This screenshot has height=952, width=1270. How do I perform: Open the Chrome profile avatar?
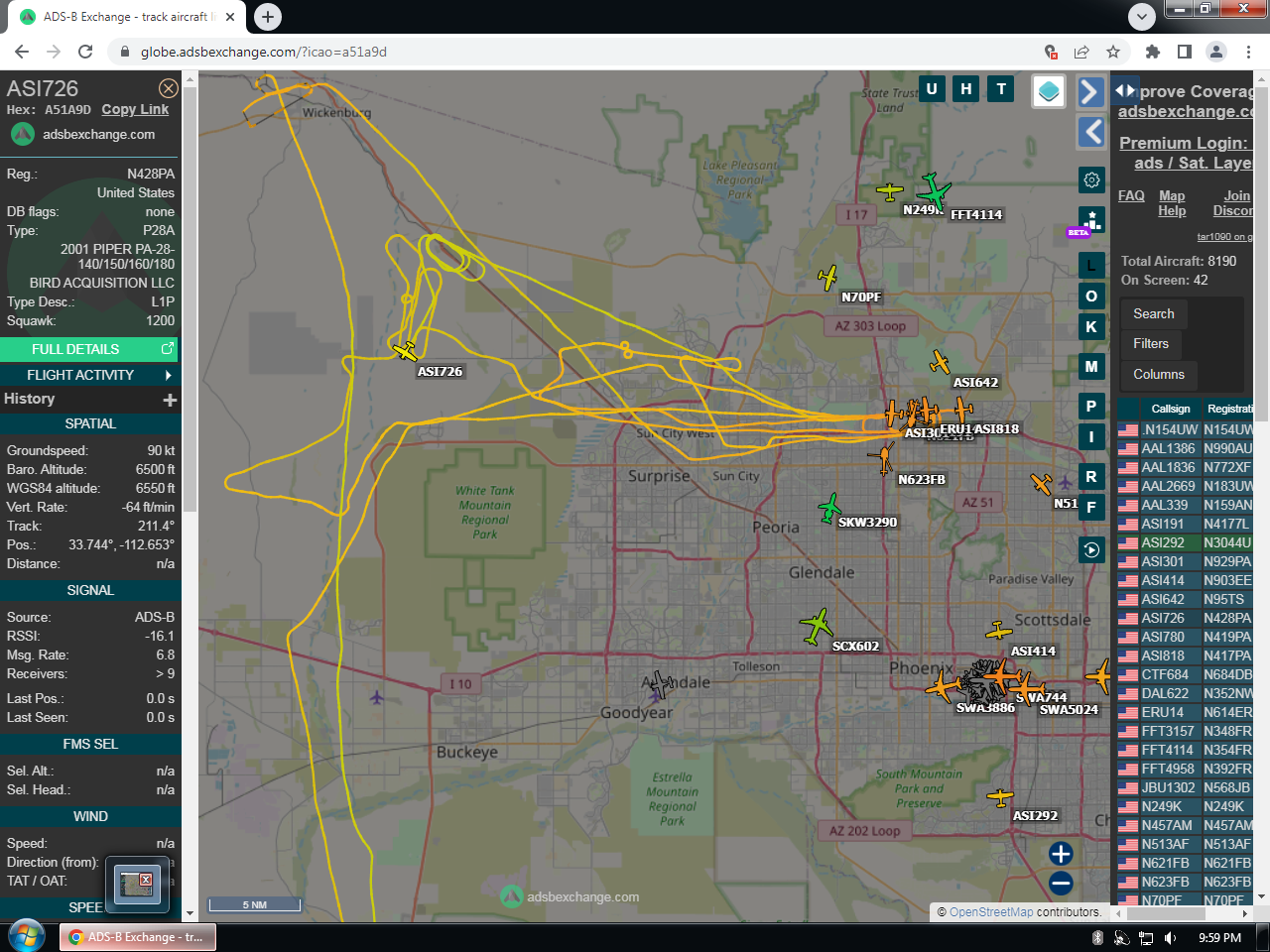coord(1216,52)
